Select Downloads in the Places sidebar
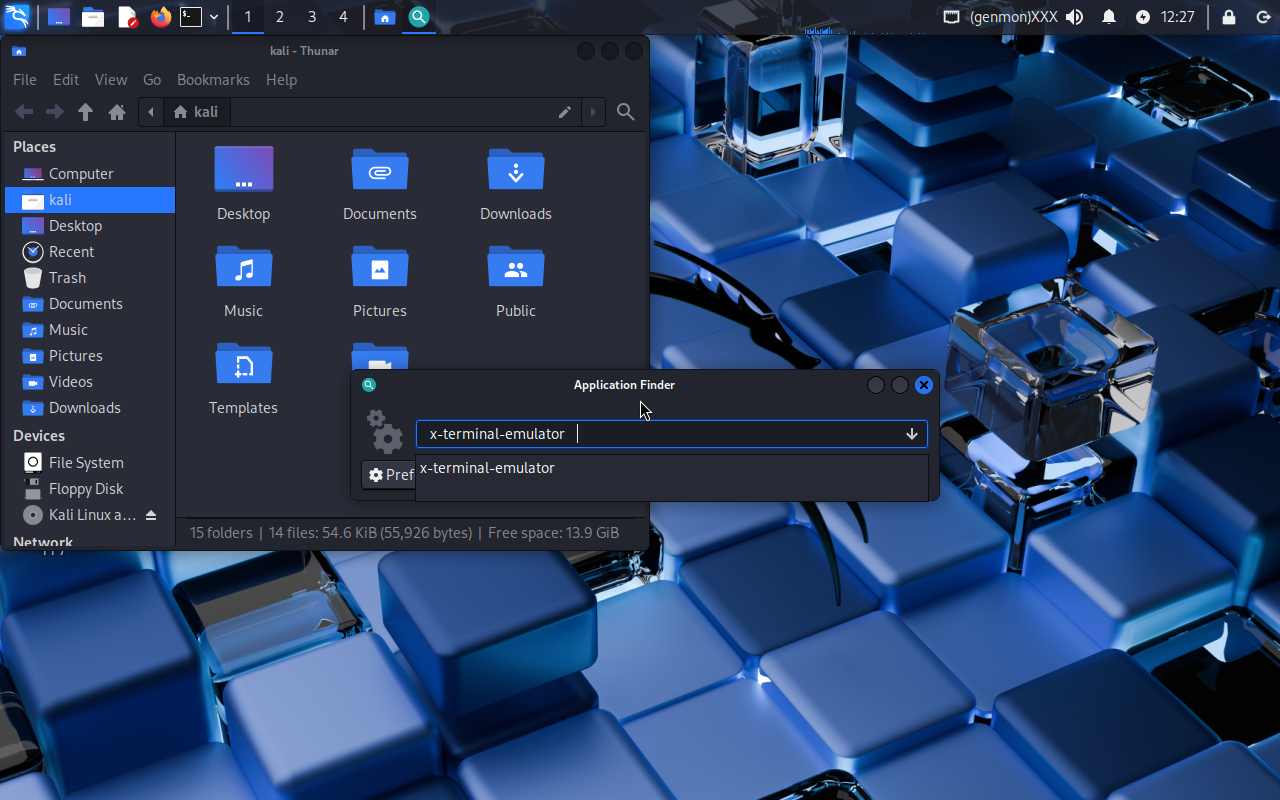 tap(90, 408)
